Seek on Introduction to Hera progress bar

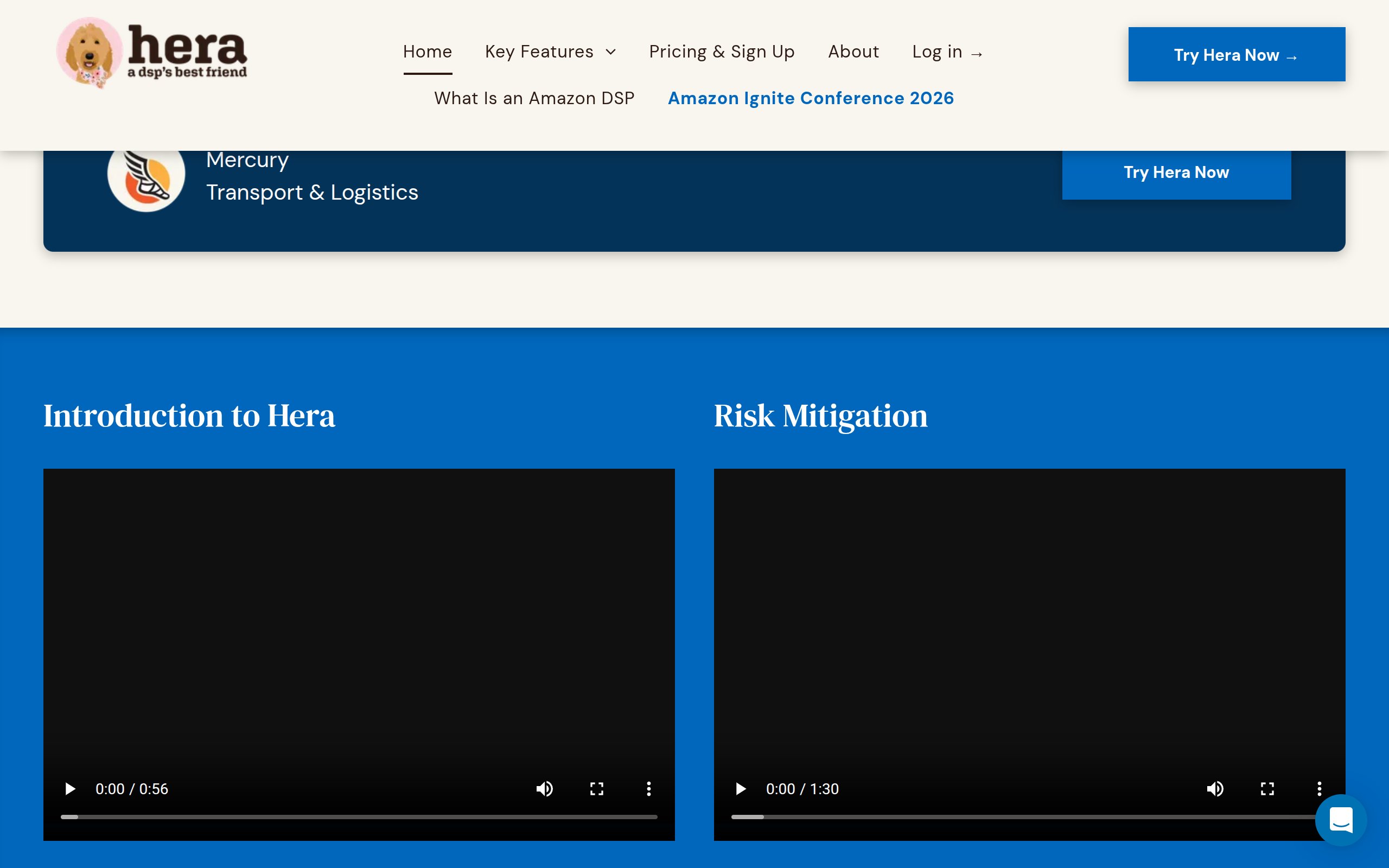tap(359, 817)
